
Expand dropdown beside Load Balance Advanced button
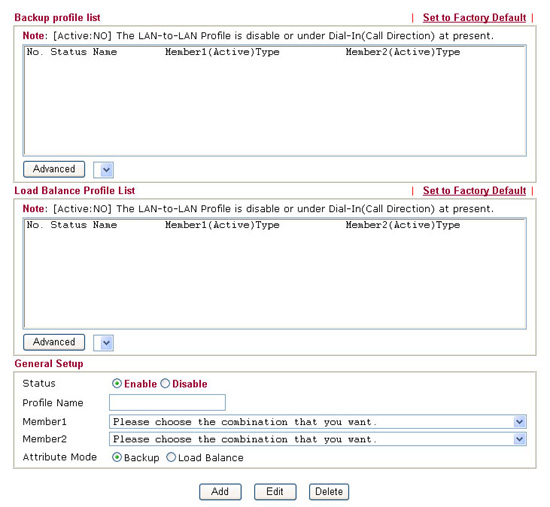click(103, 343)
